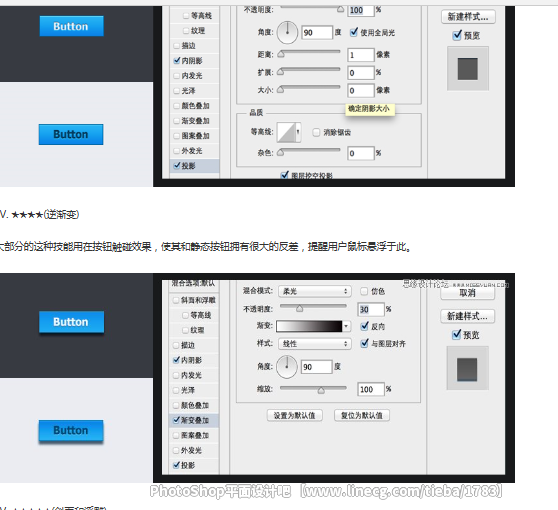Click the 取消 button

point(467,293)
